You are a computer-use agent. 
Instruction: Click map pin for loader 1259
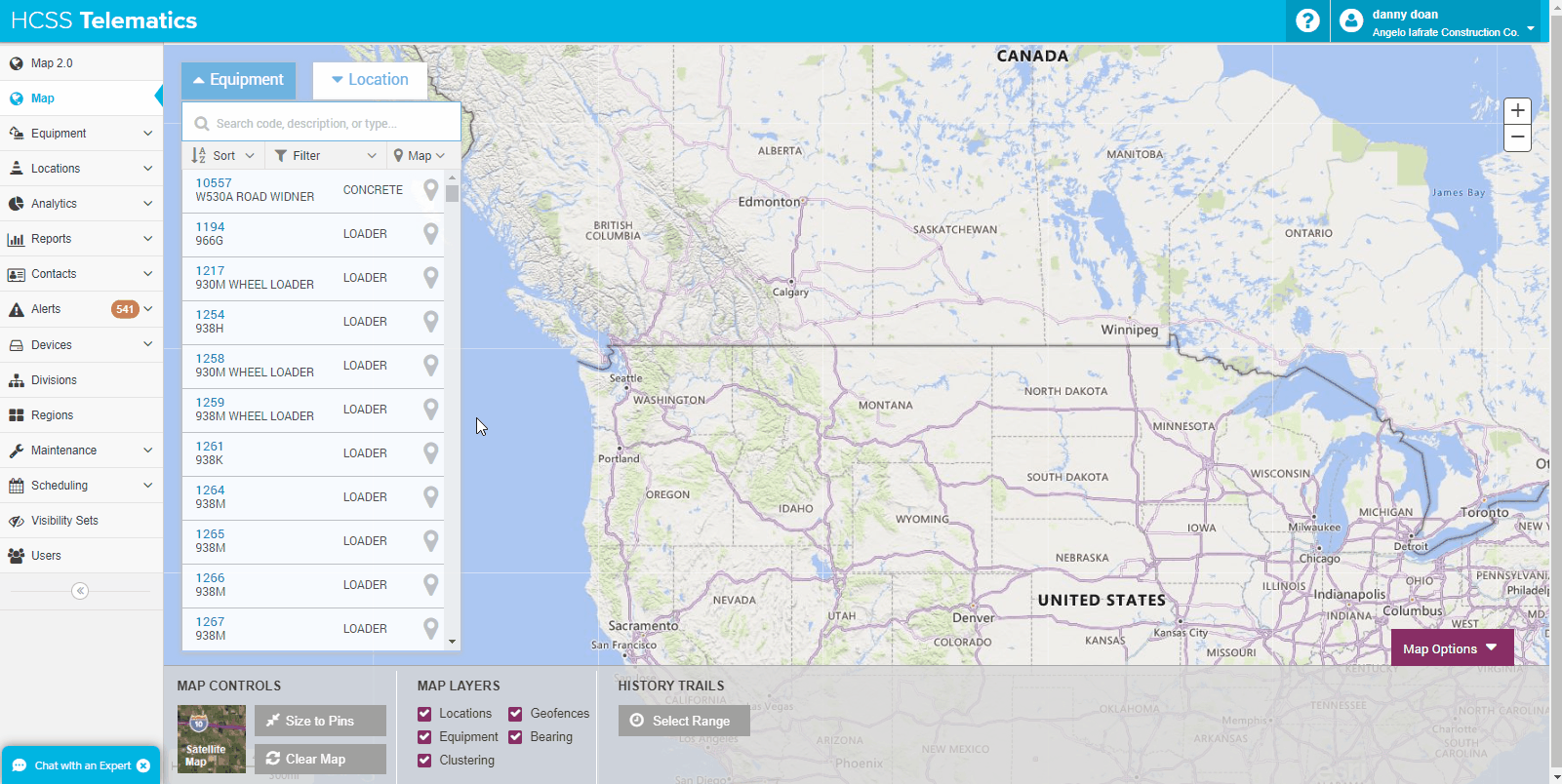pyautogui.click(x=430, y=410)
